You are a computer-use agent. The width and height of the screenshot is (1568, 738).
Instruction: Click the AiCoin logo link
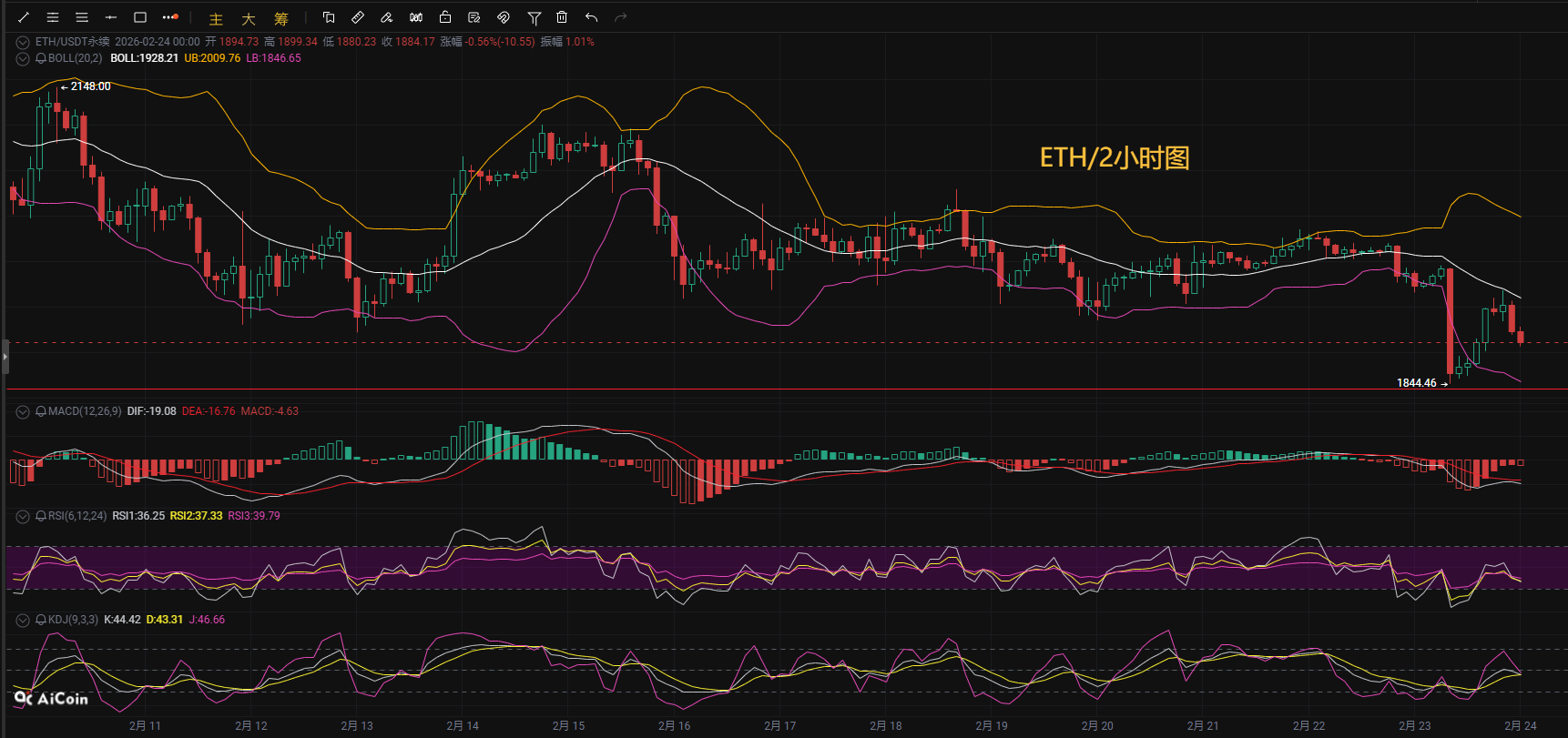point(52,698)
